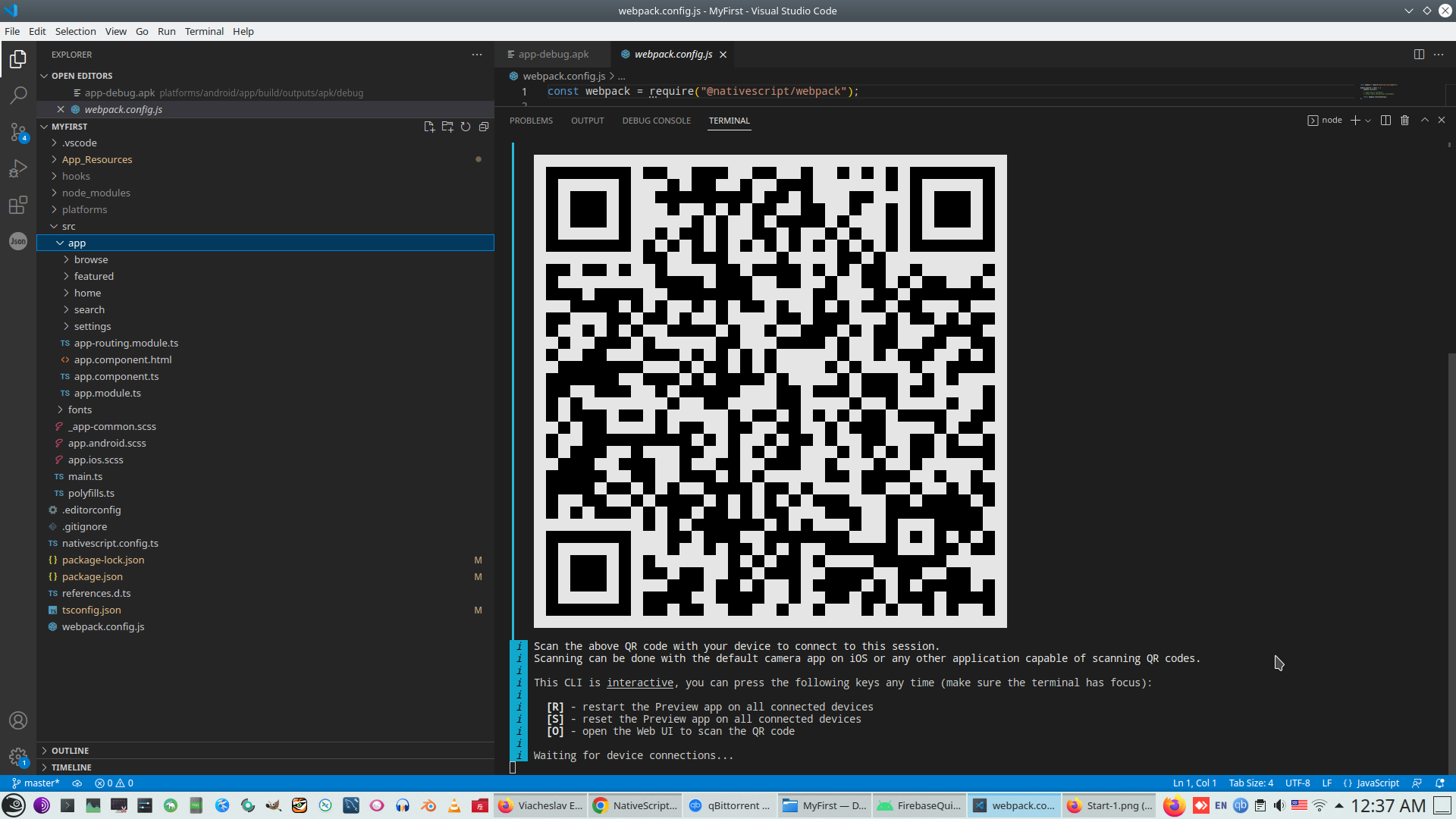Expand the OUTLINE section
Viewport: 1456px width, 819px height.
70,751
